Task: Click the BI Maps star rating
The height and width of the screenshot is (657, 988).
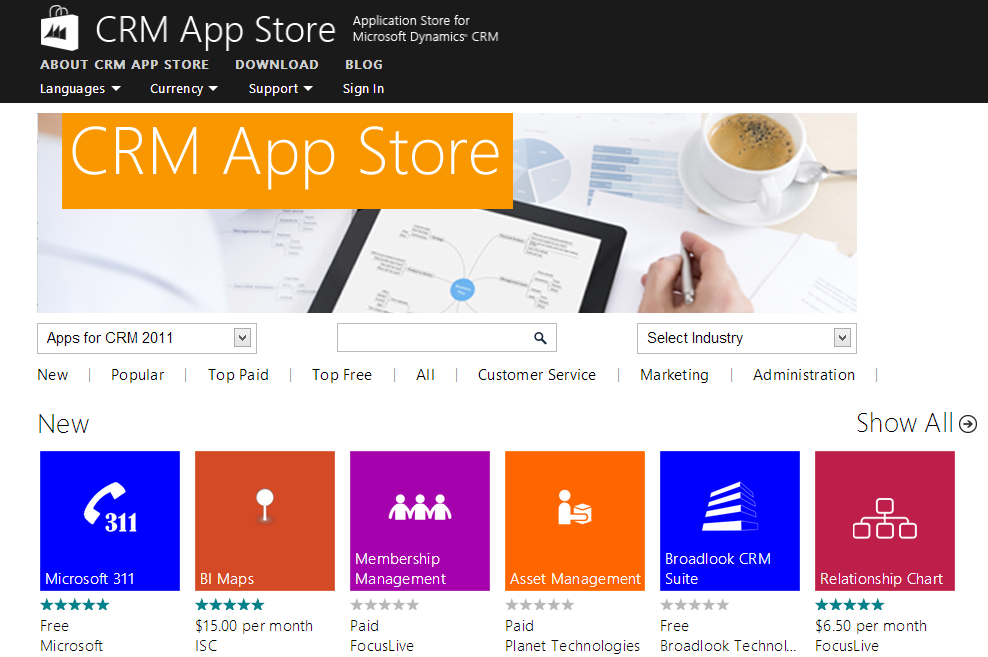Action: [x=230, y=605]
